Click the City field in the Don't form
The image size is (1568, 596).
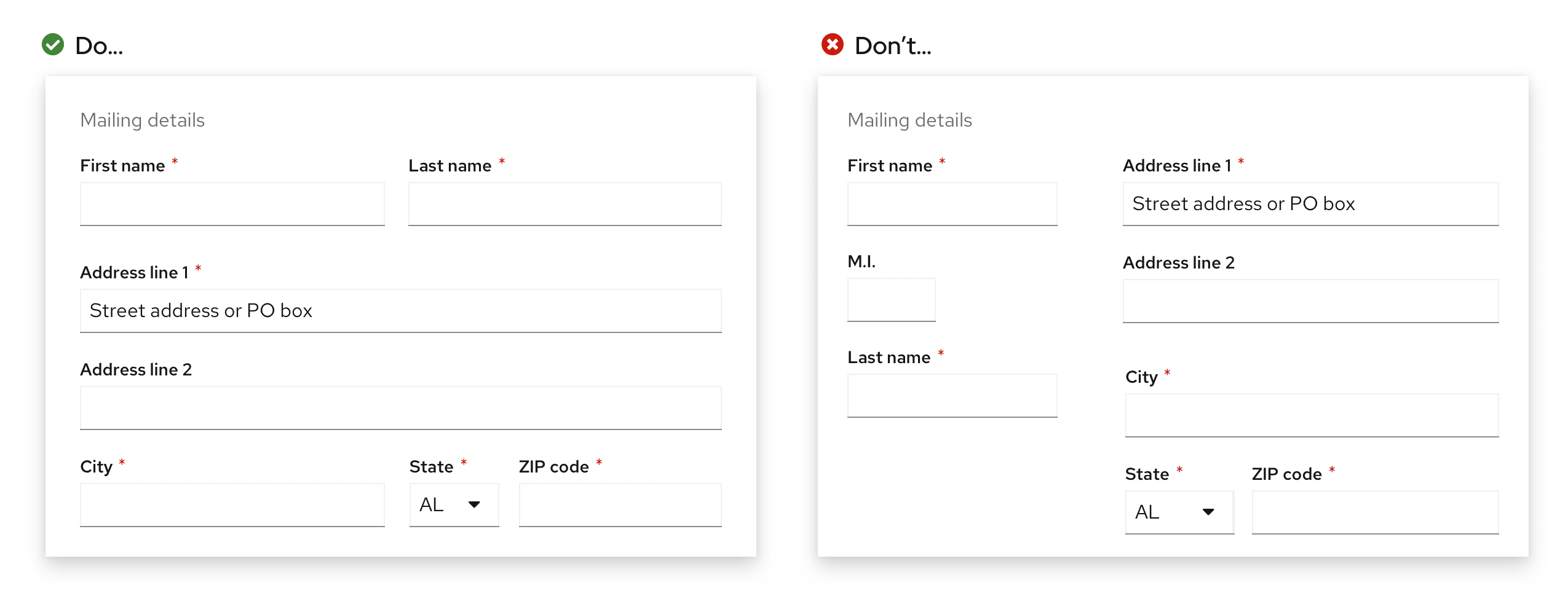1312,415
